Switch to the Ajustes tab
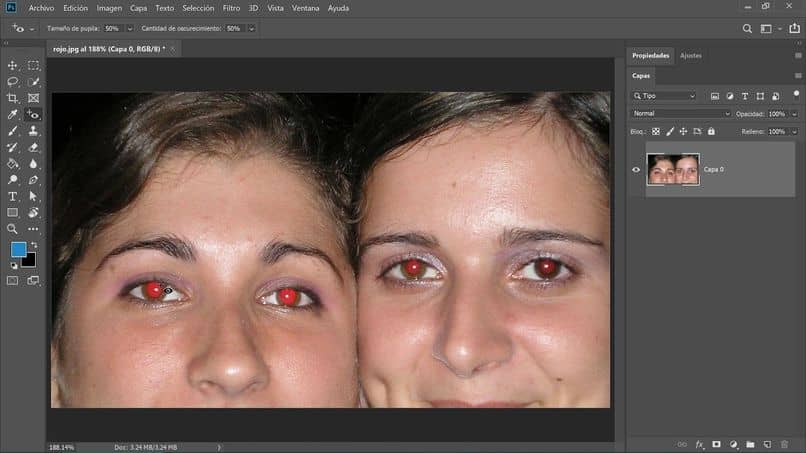 pyautogui.click(x=691, y=56)
